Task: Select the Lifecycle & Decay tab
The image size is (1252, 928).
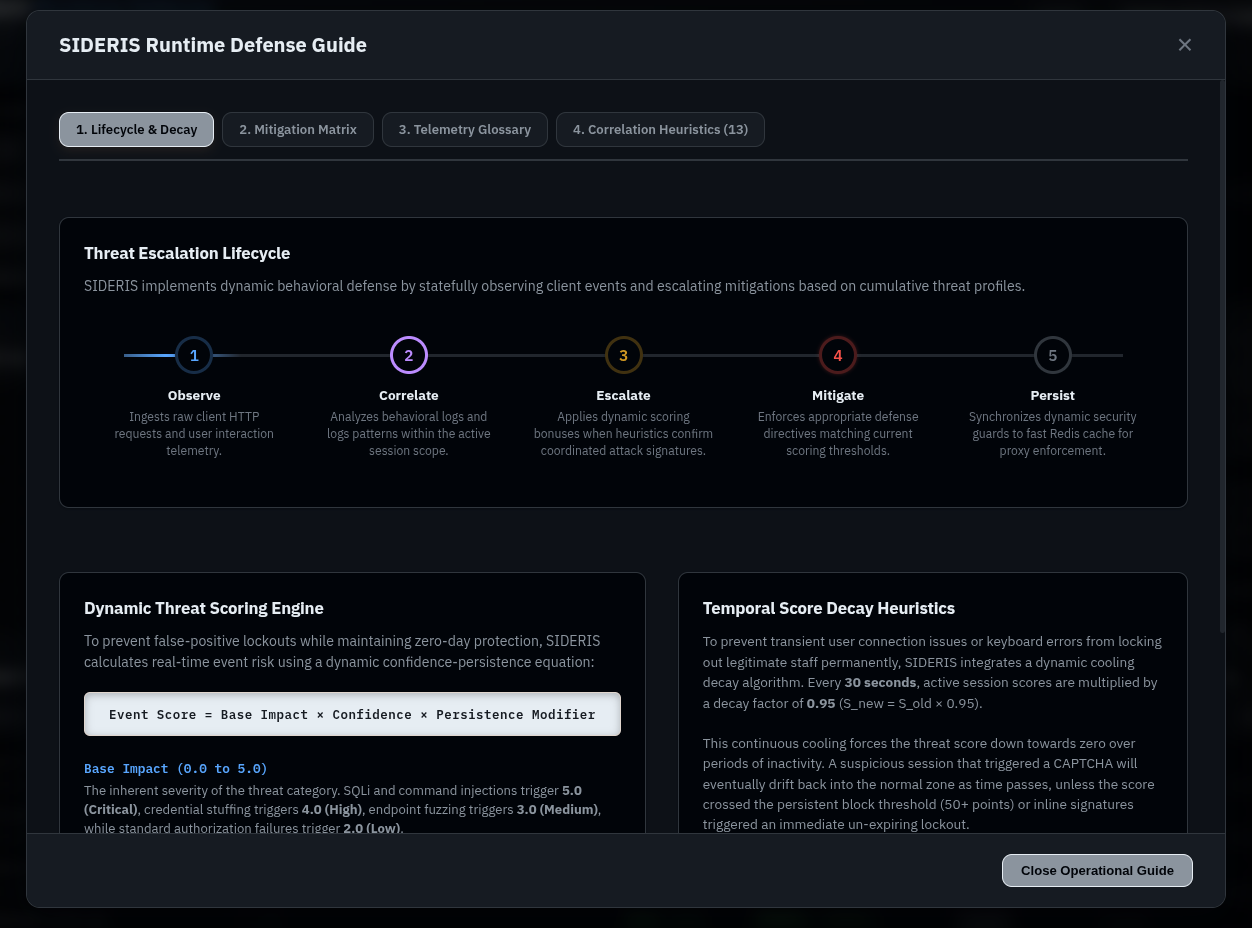Action: click(137, 129)
